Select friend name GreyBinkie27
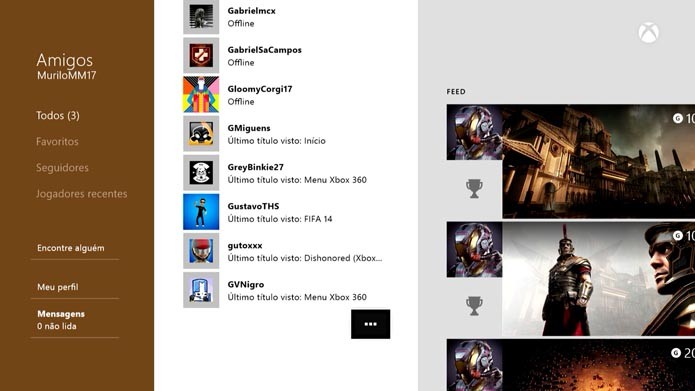This screenshot has height=391, width=695. (x=255, y=167)
